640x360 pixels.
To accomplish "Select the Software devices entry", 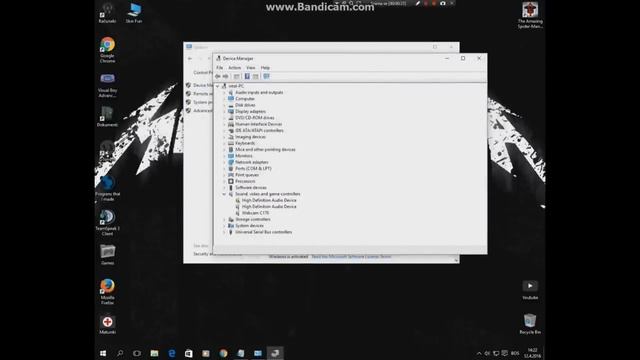I will click(x=251, y=188).
